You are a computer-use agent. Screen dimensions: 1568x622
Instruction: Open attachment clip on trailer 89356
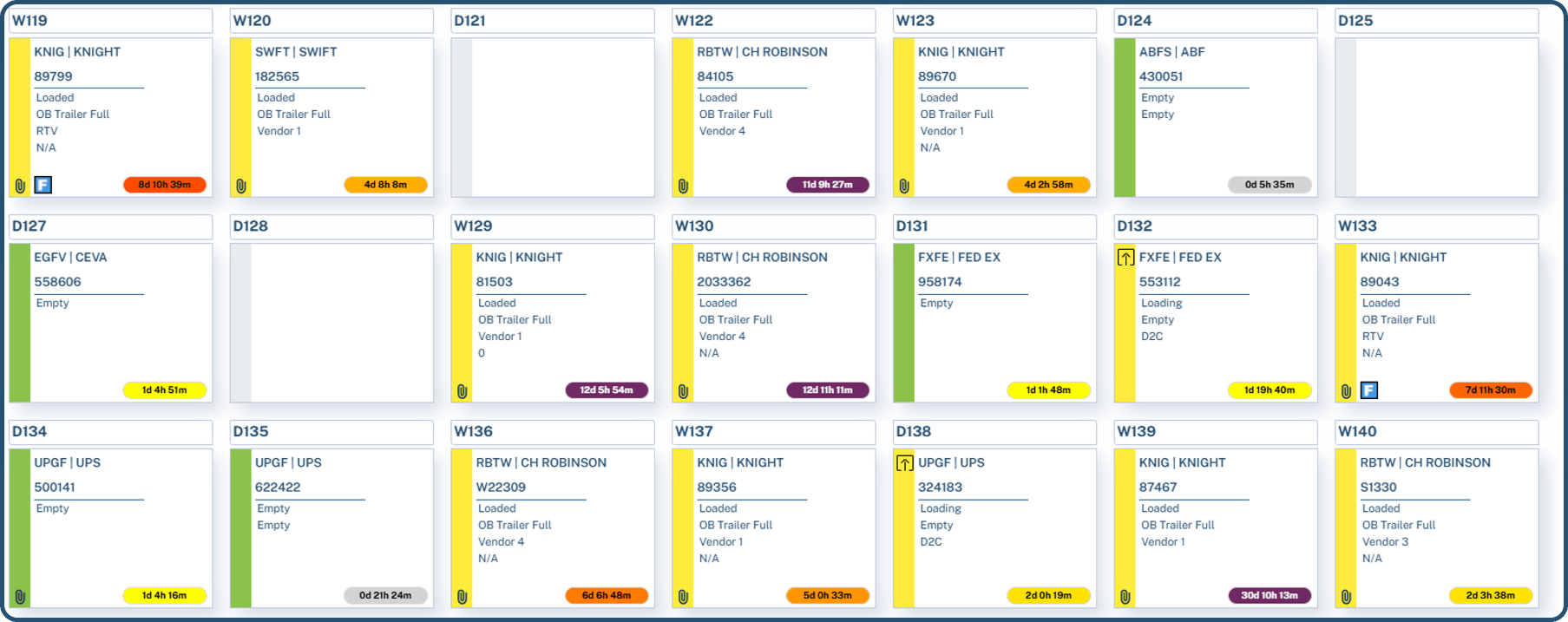pyautogui.click(x=683, y=597)
